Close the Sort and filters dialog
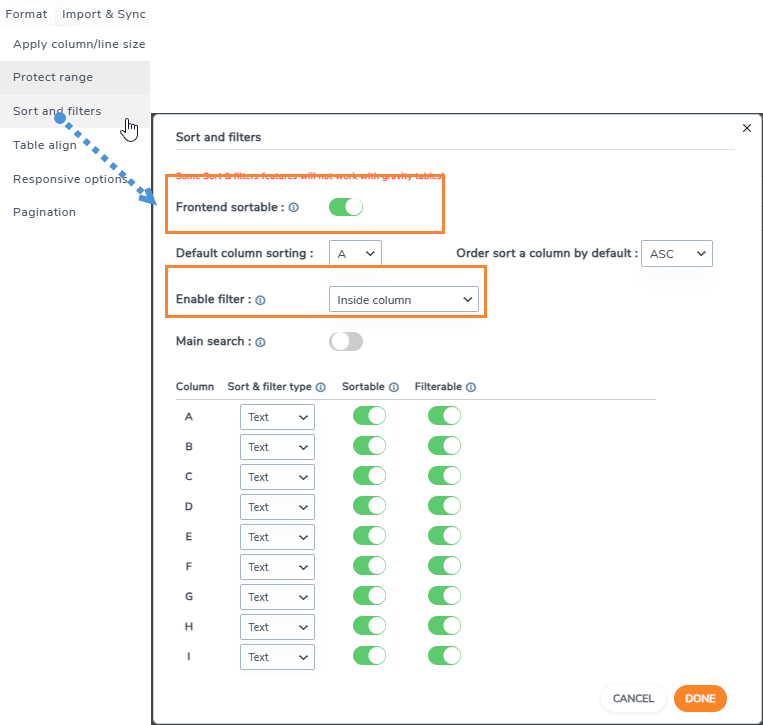763x725 pixels. pos(747,128)
